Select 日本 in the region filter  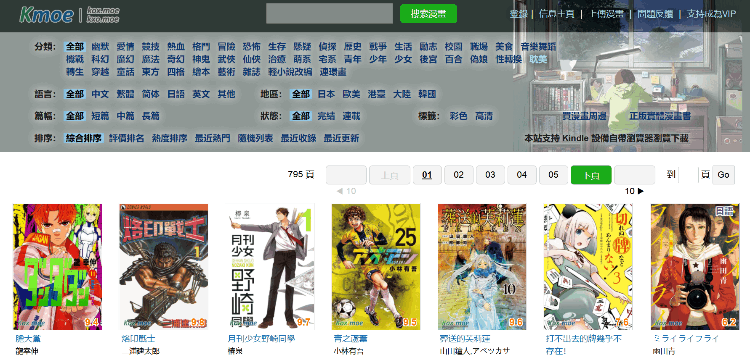(x=326, y=94)
